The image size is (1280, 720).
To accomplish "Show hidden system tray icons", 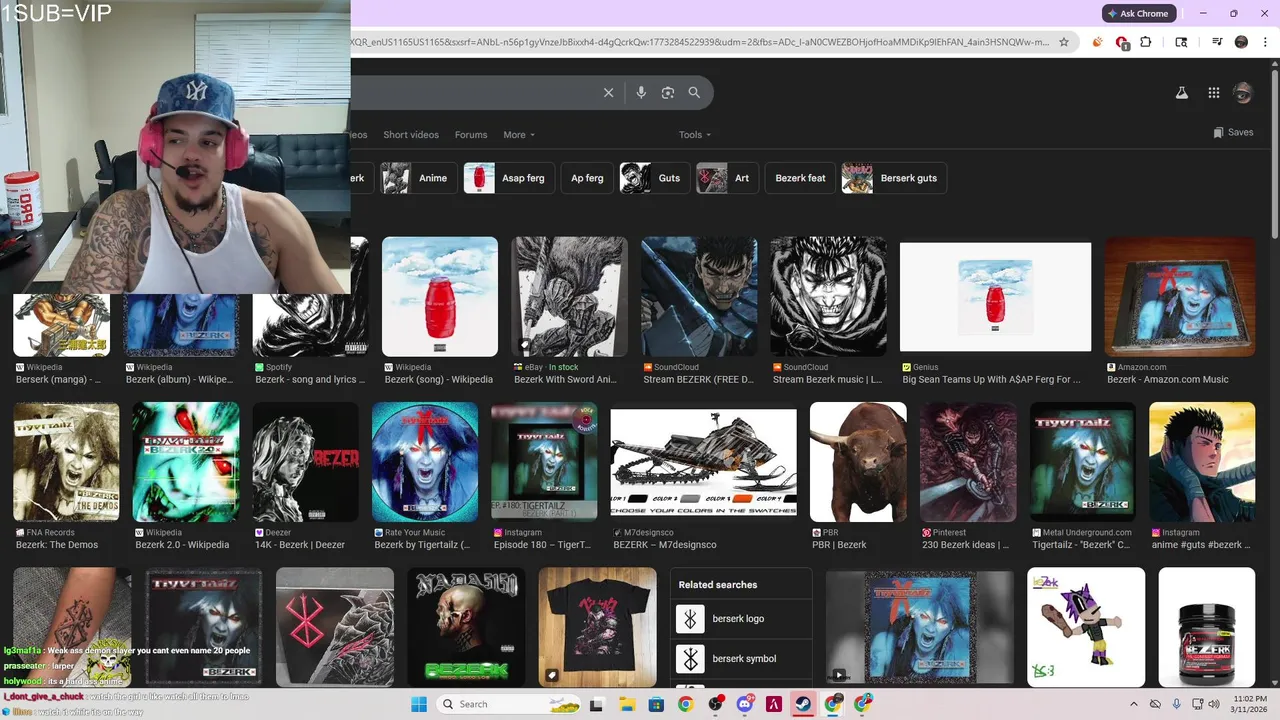I will point(1133,704).
